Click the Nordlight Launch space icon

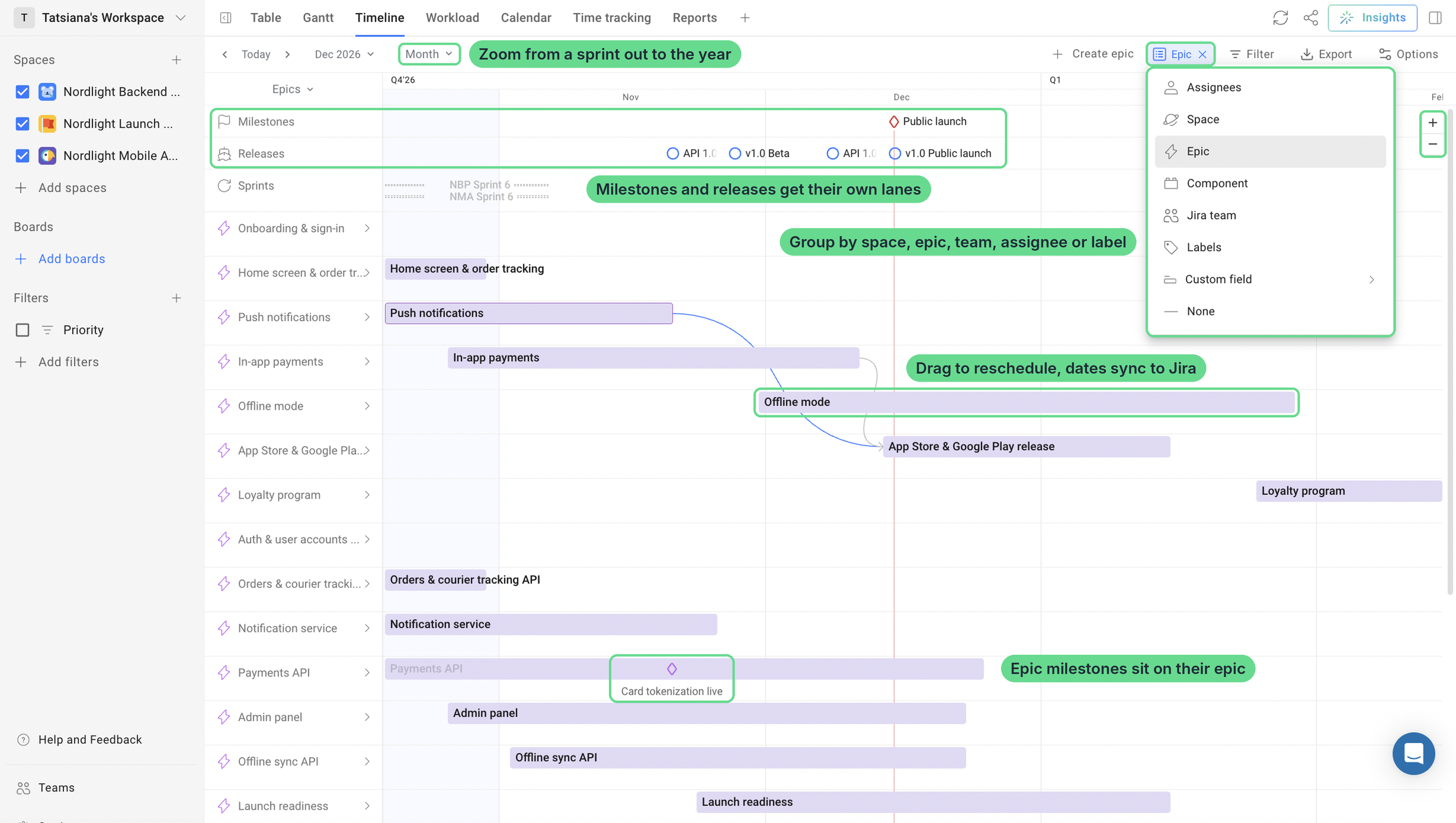click(47, 124)
